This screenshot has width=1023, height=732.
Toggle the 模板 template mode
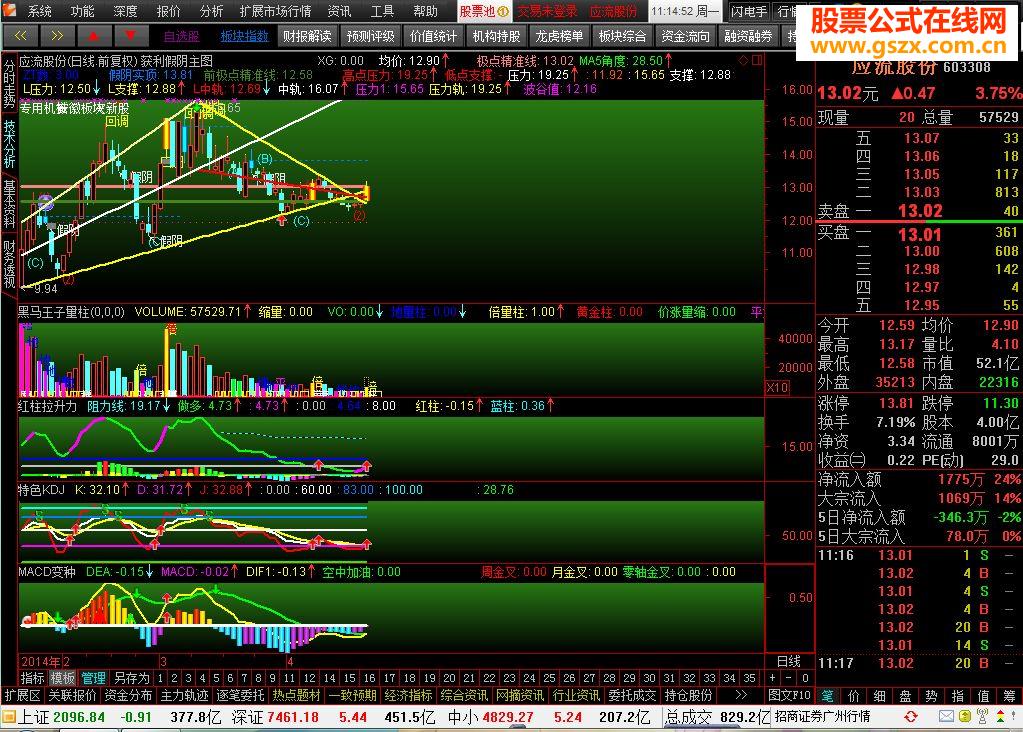click(63, 678)
